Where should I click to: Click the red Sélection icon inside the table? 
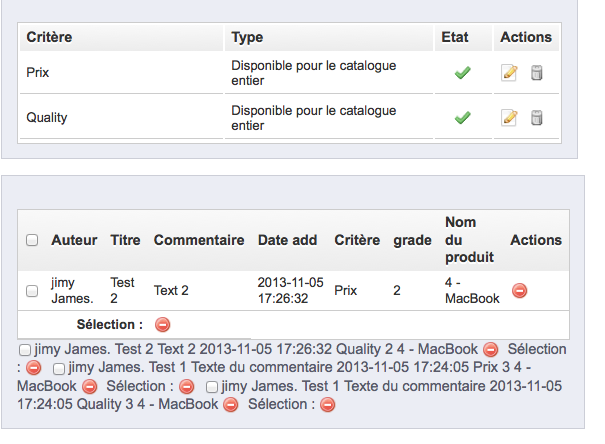163,324
